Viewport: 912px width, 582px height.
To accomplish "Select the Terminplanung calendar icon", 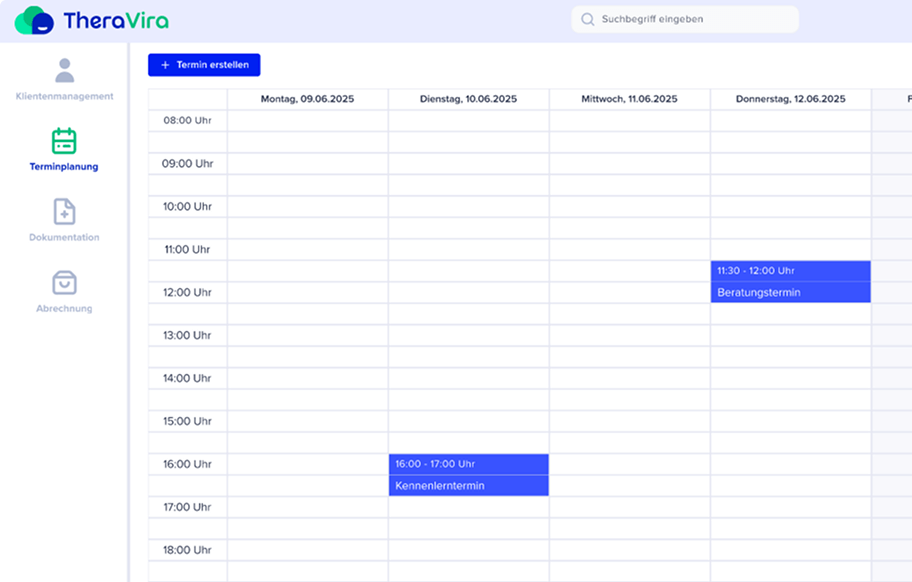I will coord(64,141).
